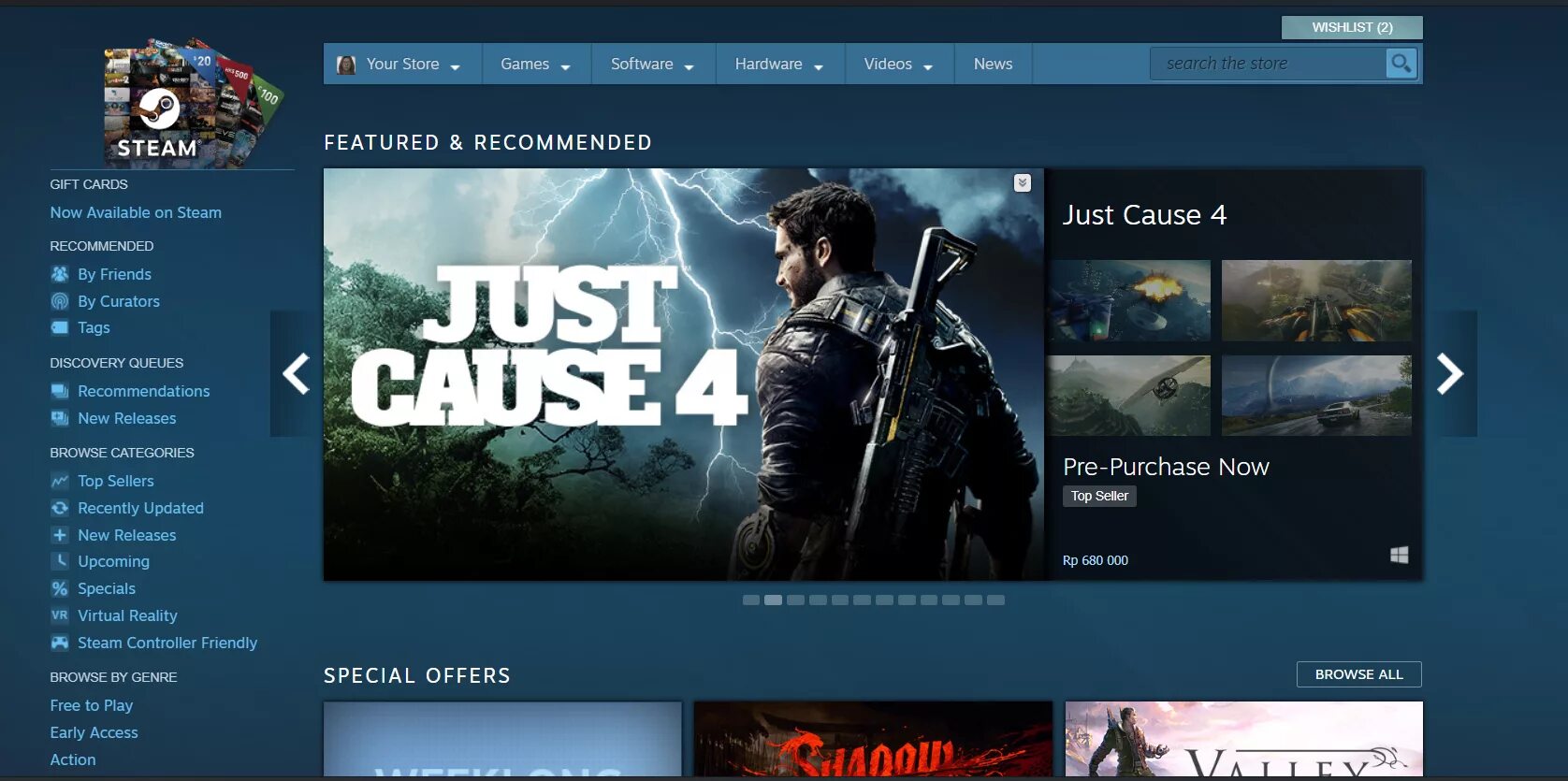This screenshot has height=781, width=1568.
Task: Click the Pre-Purchase Now text
Action: click(1166, 467)
